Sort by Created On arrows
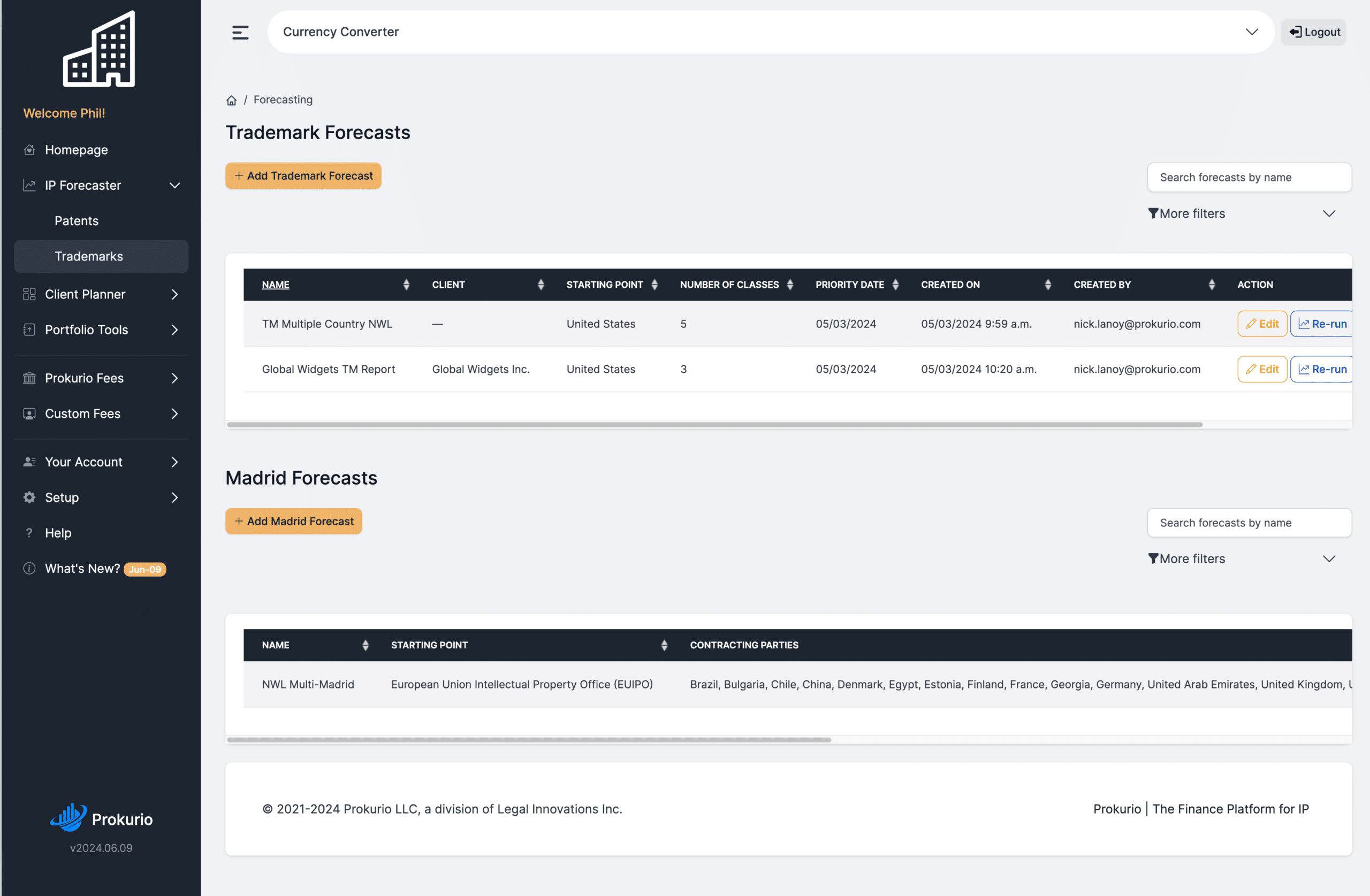 pyautogui.click(x=1048, y=284)
